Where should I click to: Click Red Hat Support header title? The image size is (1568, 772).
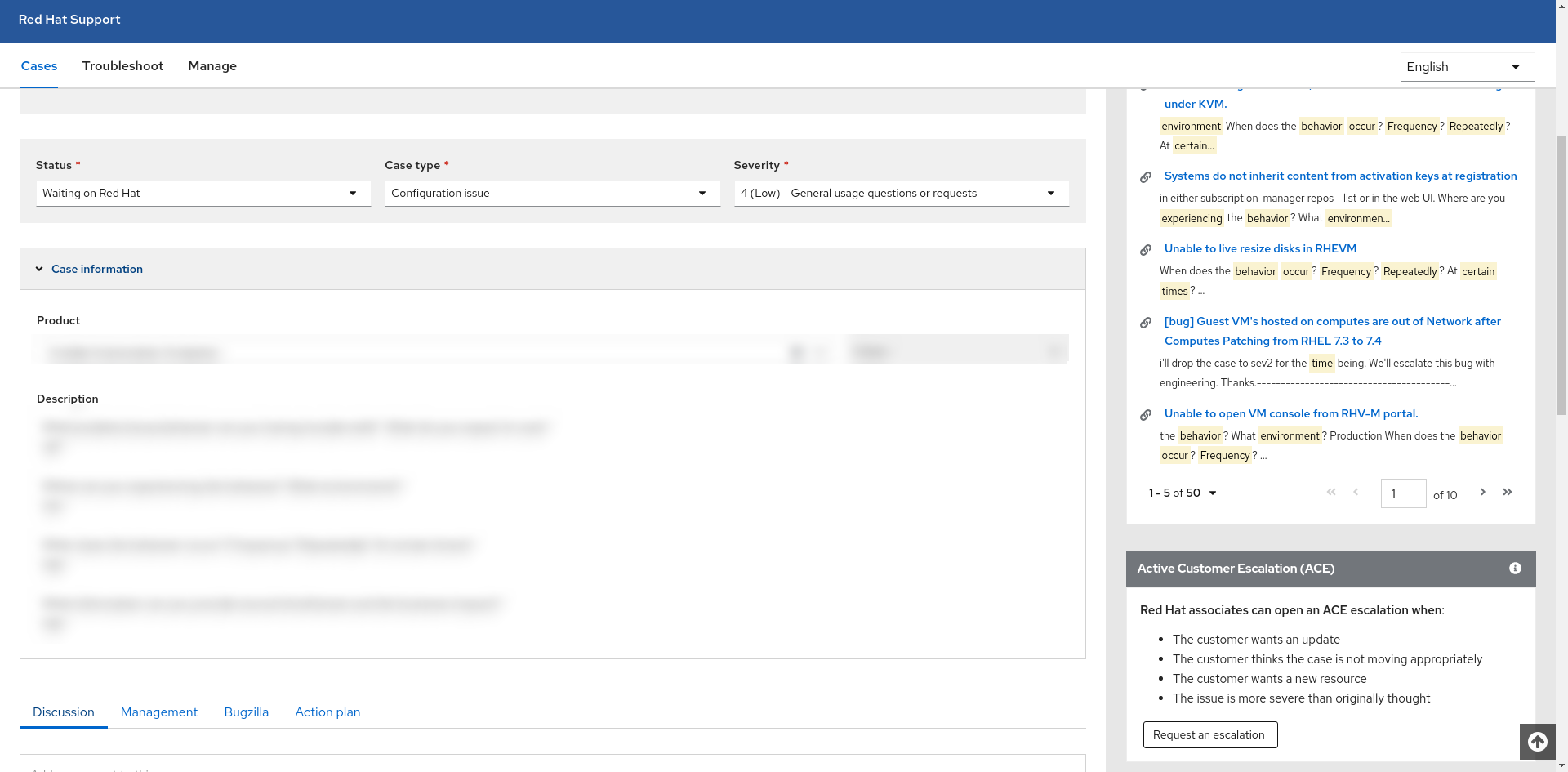click(x=69, y=20)
